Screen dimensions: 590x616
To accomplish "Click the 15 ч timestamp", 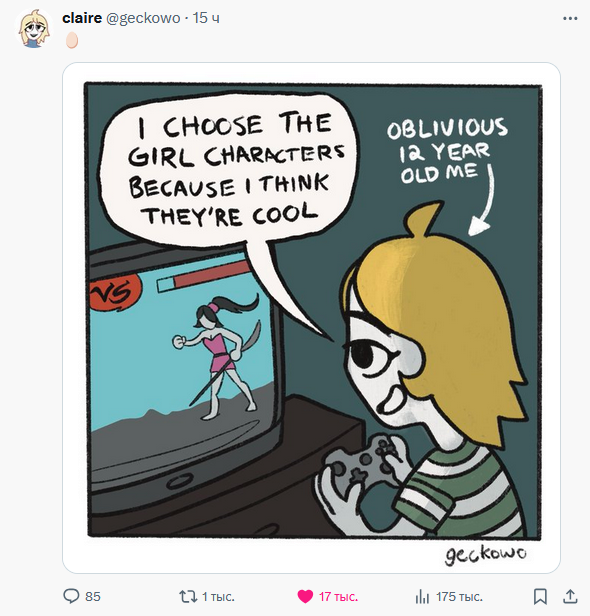I will pos(206,18).
